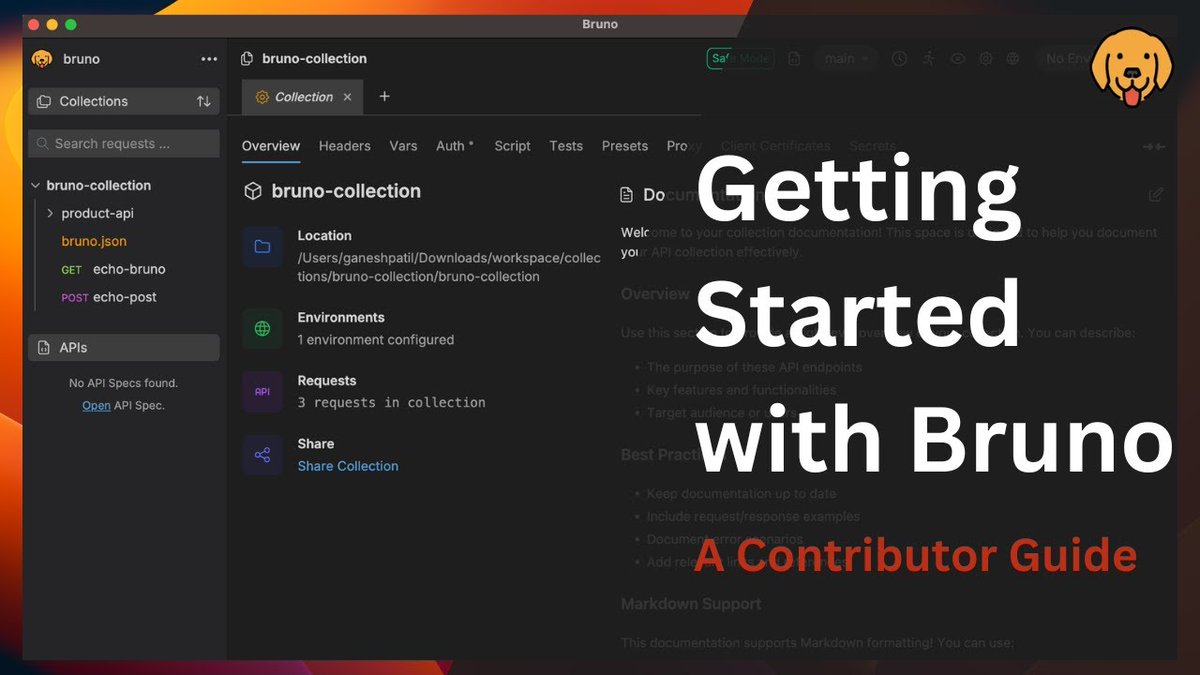Click the Bruno dog logo in the sidebar header
Viewport: 1200px width, 675px height.
tap(42, 59)
